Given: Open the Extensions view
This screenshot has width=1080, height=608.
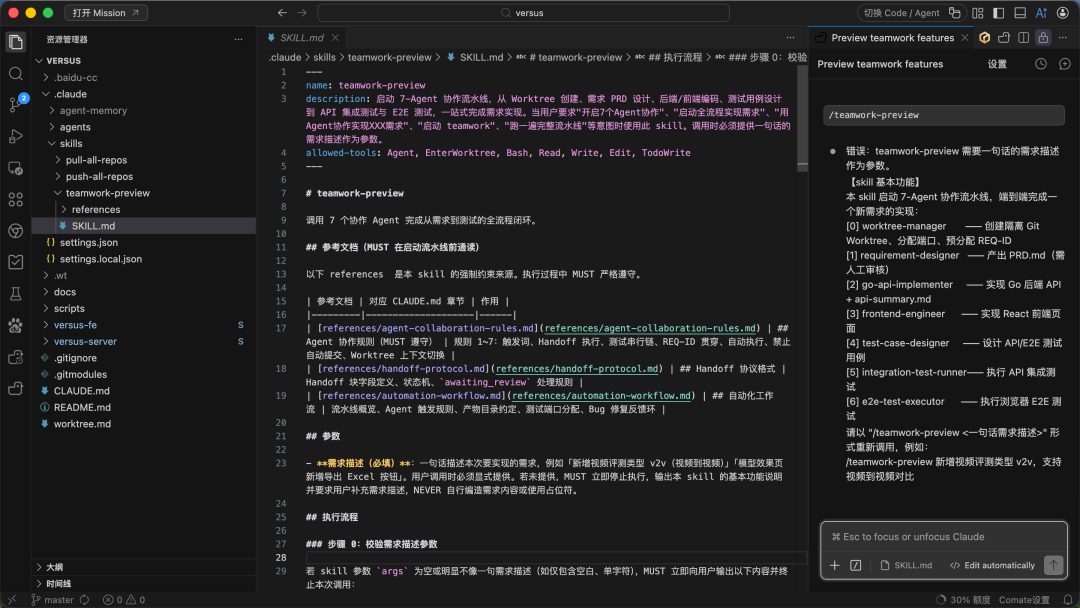Looking at the screenshot, I should (15, 200).
